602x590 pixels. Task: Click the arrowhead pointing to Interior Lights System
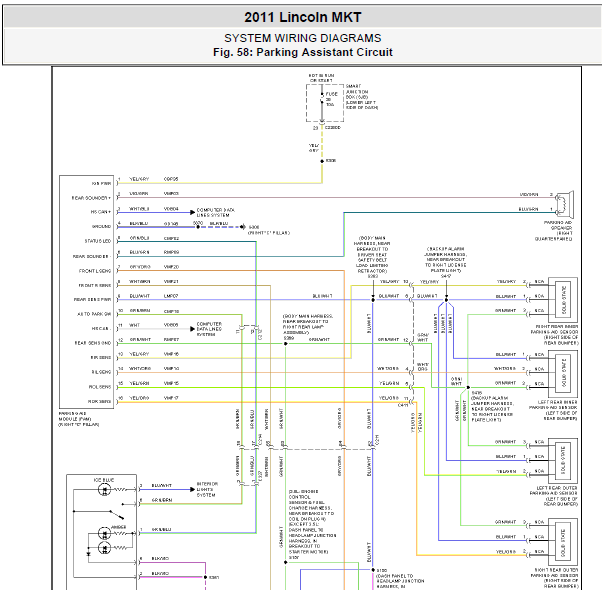(193, 489)
